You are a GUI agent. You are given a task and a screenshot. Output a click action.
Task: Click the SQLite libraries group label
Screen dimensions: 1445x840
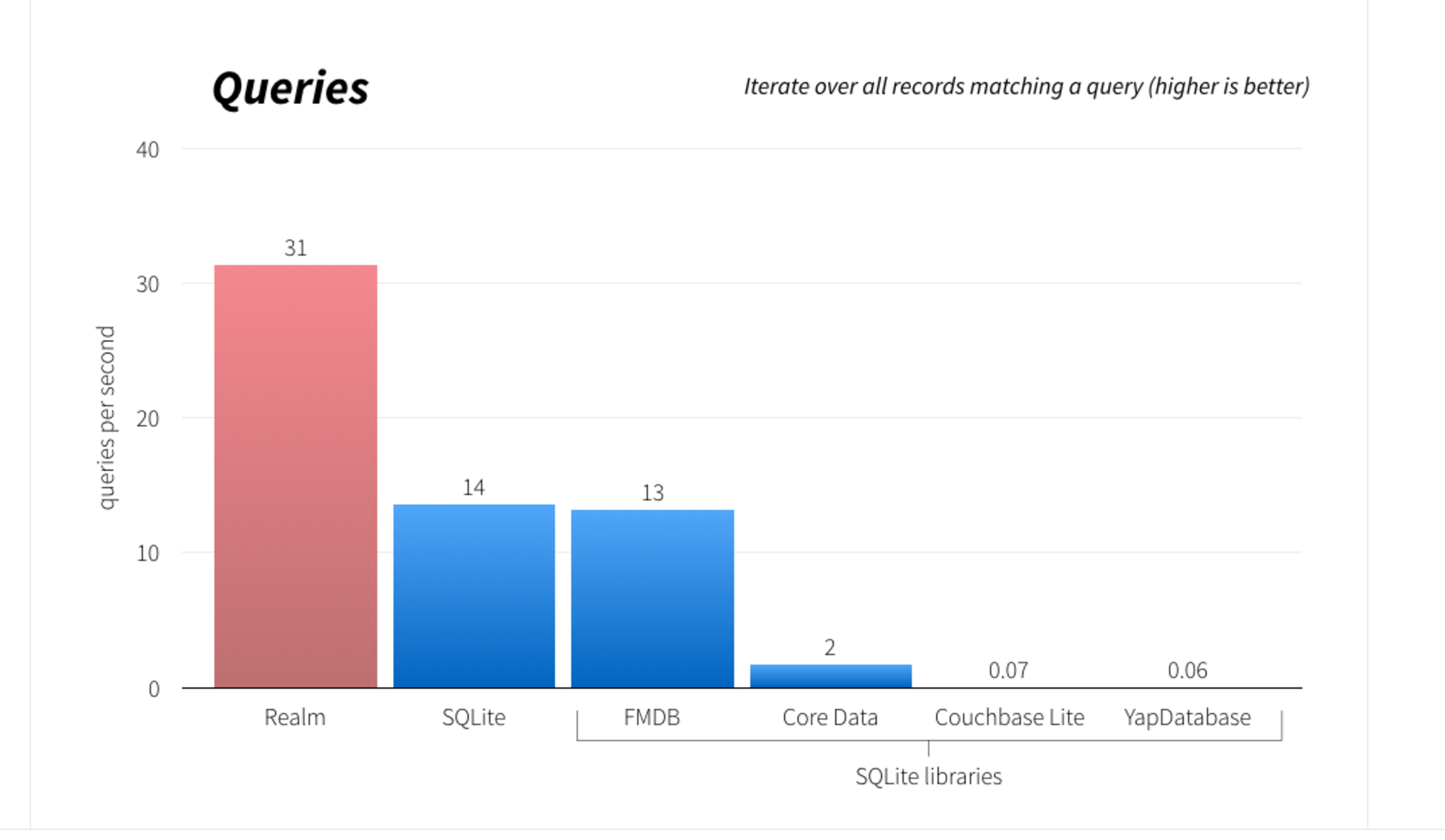[x=929, y=776]
